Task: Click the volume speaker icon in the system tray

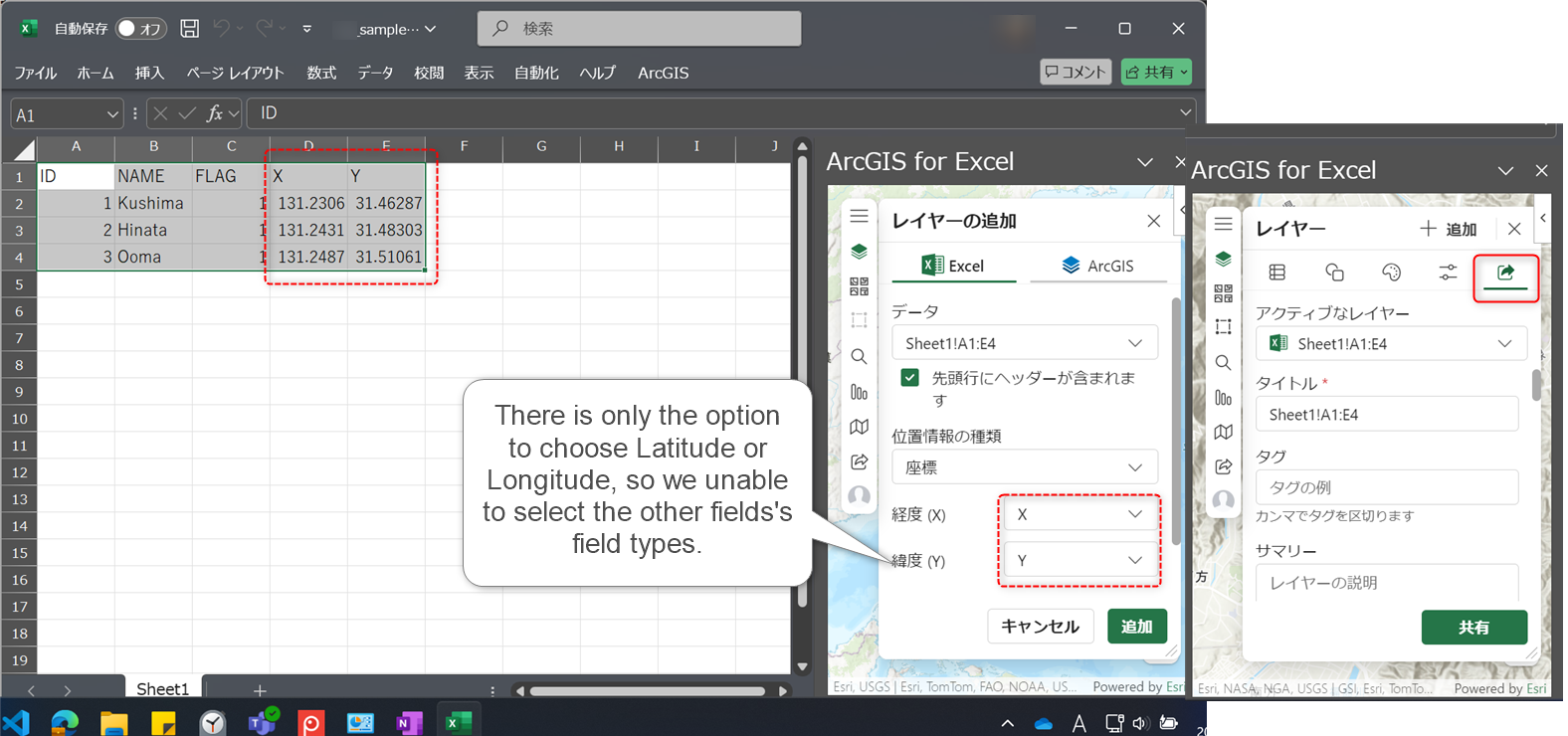Action: [x=1140, y=723]
